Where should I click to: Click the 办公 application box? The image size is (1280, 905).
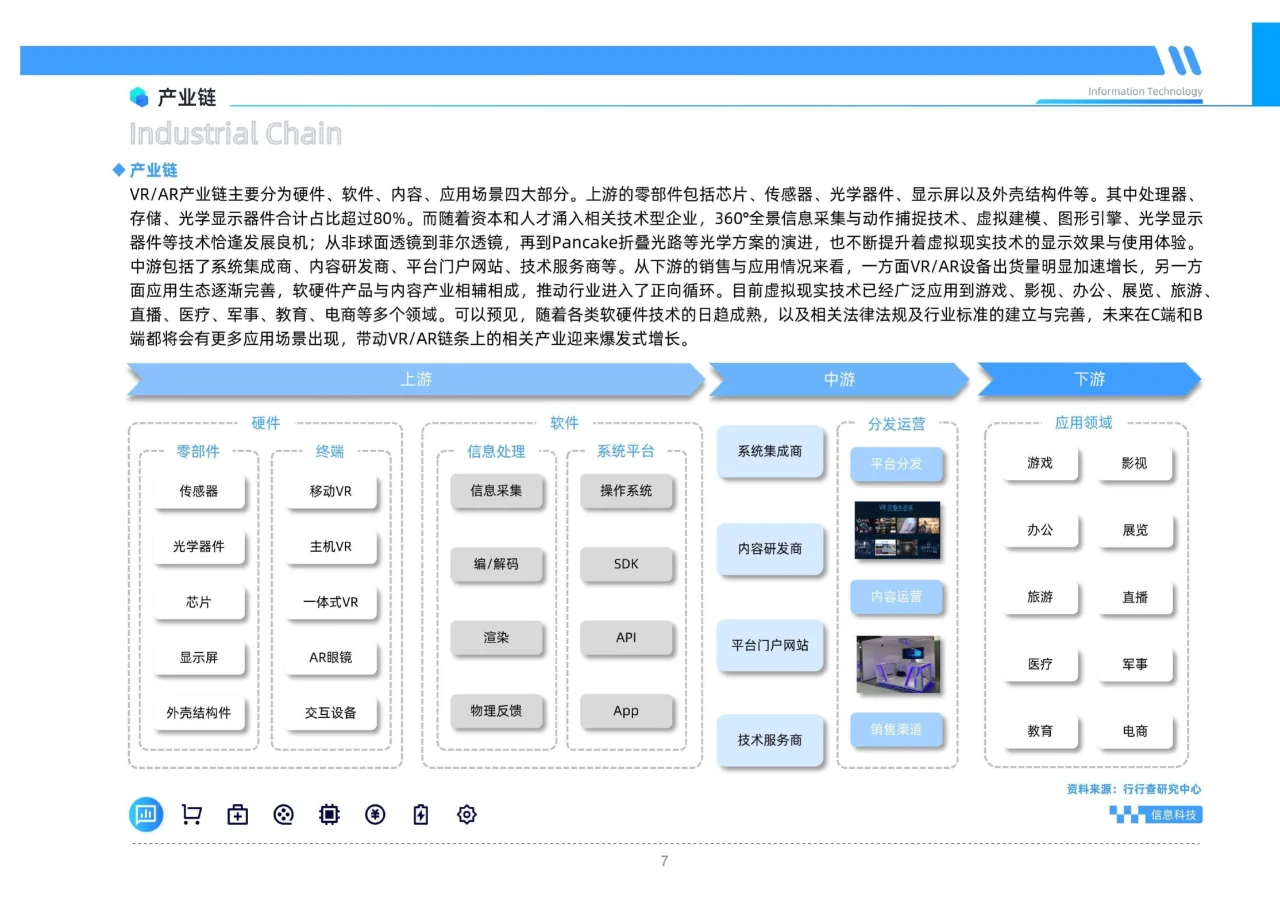tap(1040, 530)
